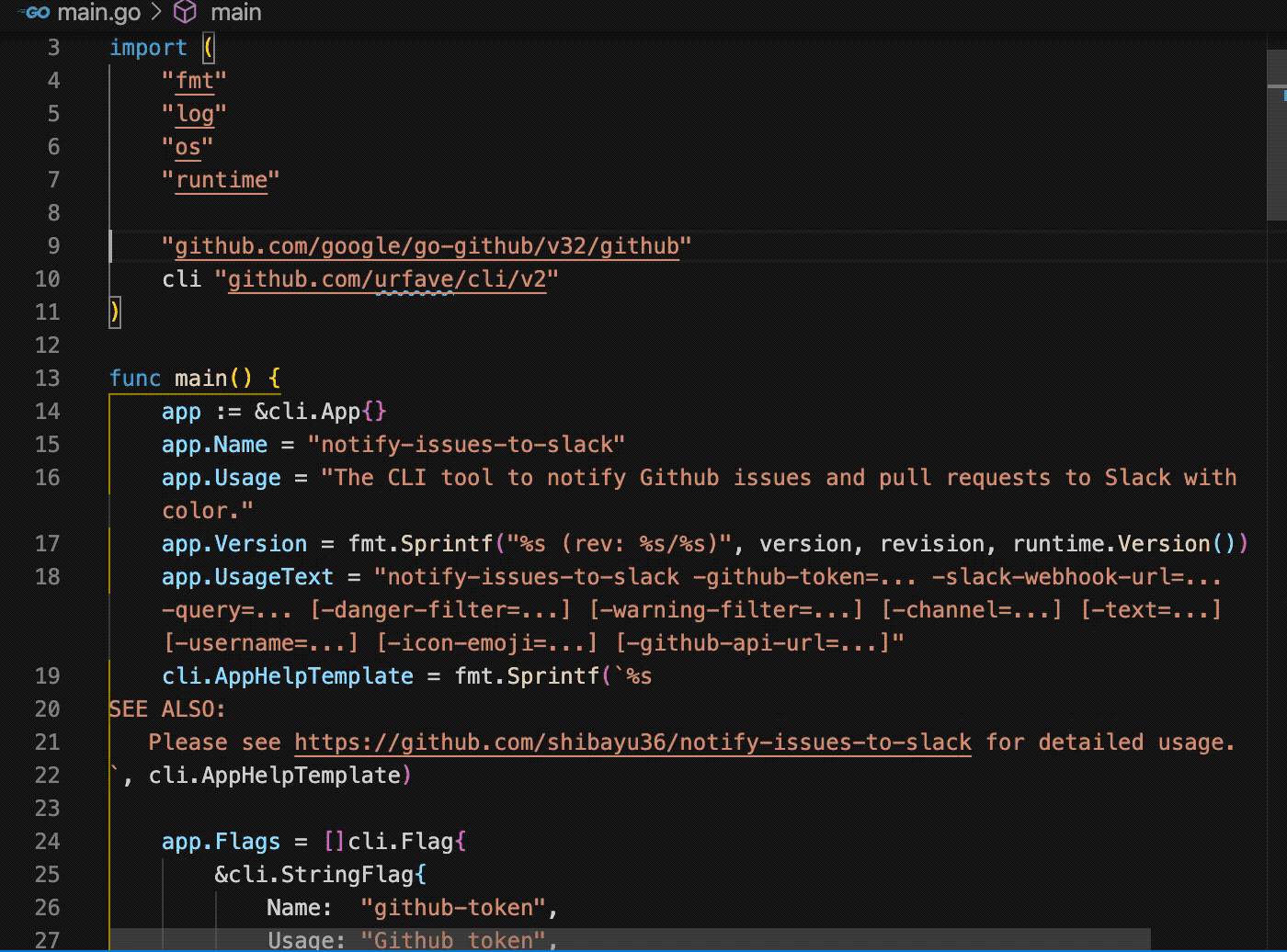
Task: Click "fmt.Sprintf" on line 19
Action: 527,676
